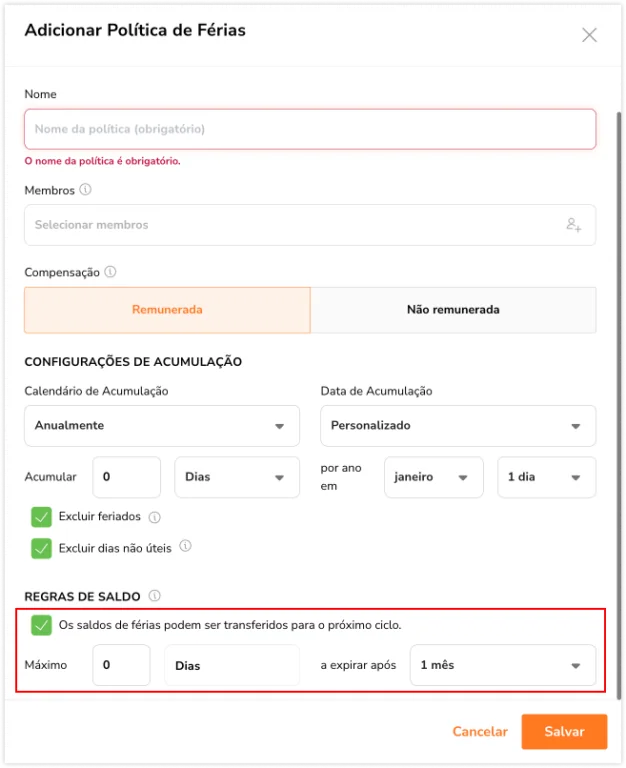Click the info icon beside Regras de Saldo
The width and height of the screenshot is (626, 768).
154,596
